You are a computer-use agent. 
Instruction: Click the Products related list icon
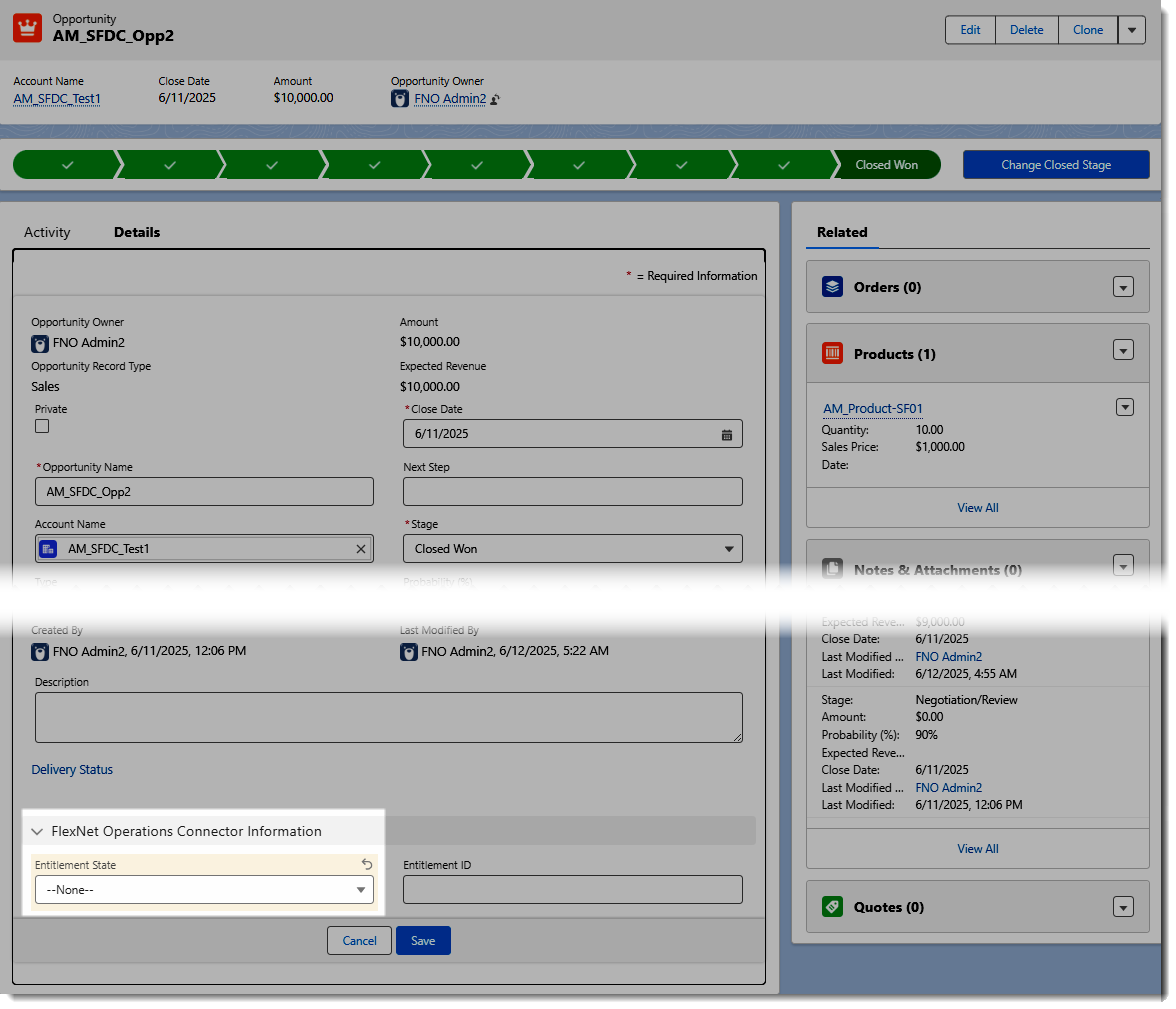coord(832,353)
